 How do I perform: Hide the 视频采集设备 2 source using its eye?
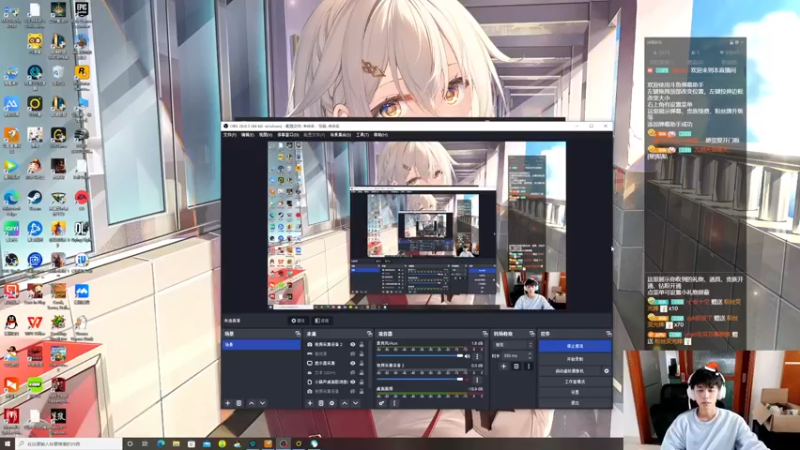[x=353, y=344]
